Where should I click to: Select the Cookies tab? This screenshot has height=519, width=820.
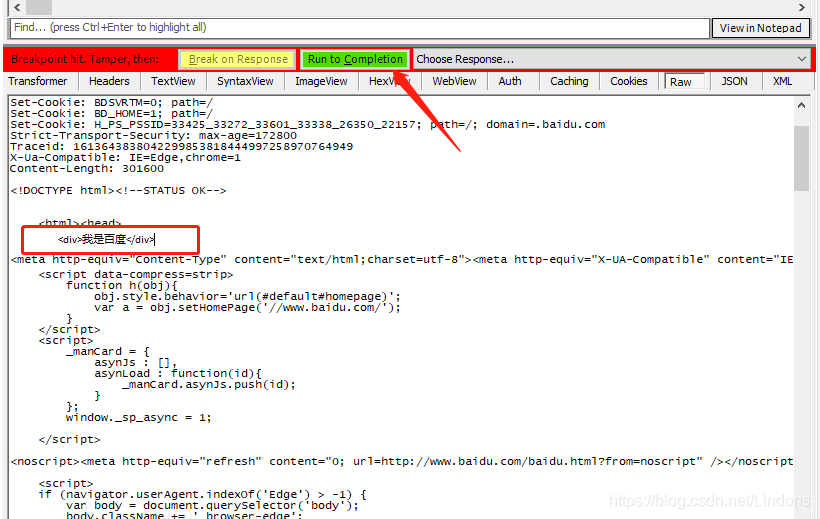[629, 81]
